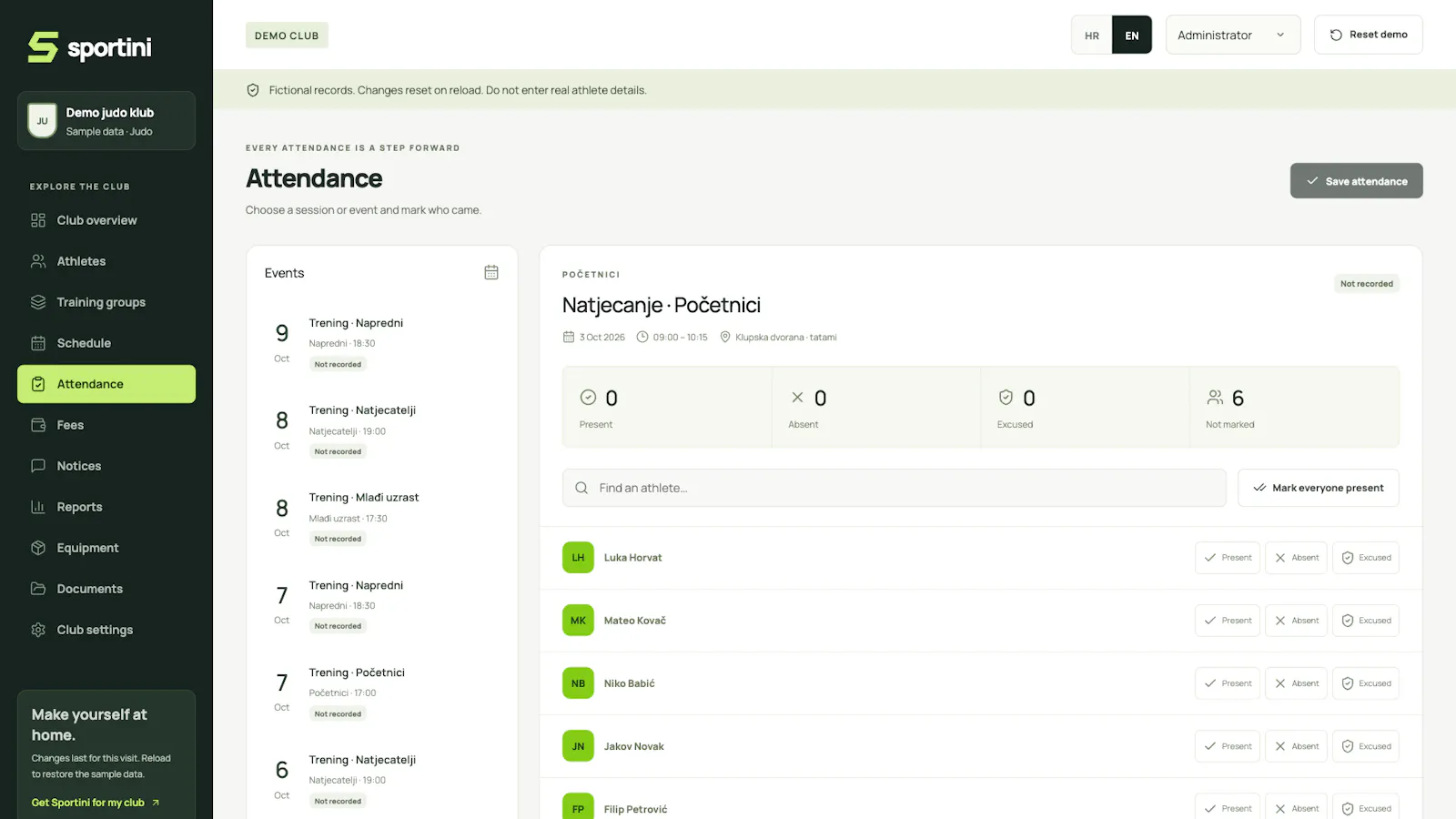Mark Luka Horvat as Present
1456x819 pixels.
pyautogui.click(x=1228, y=558)
